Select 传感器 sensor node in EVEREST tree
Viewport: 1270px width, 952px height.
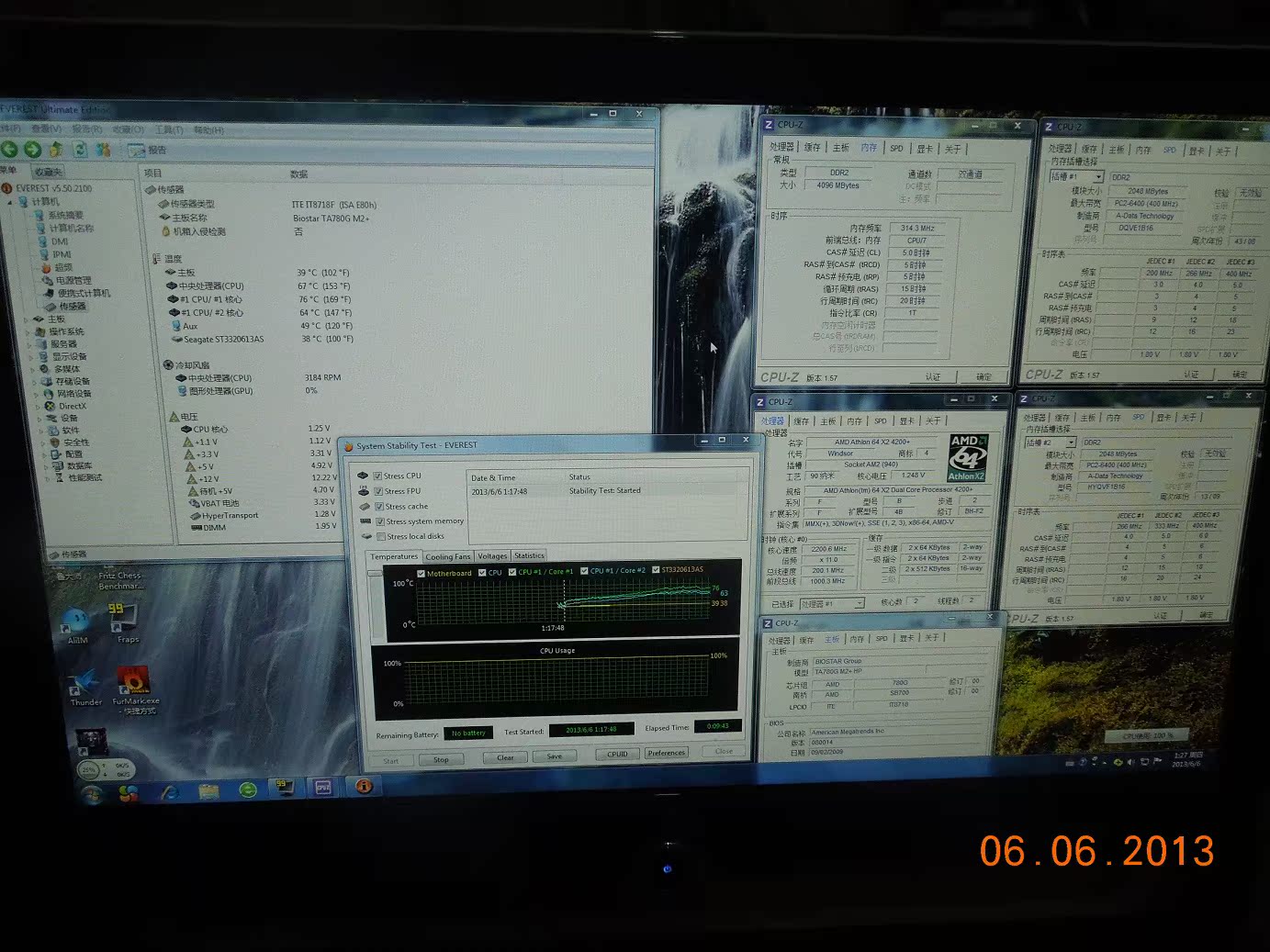65,306
